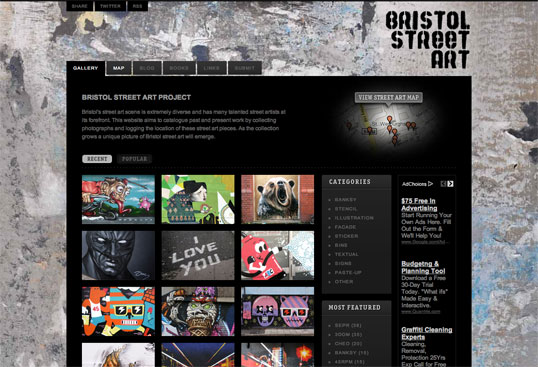This screenshot has height=367, width=538.
Task: Open the Blog tab
Action: [147, 68]
